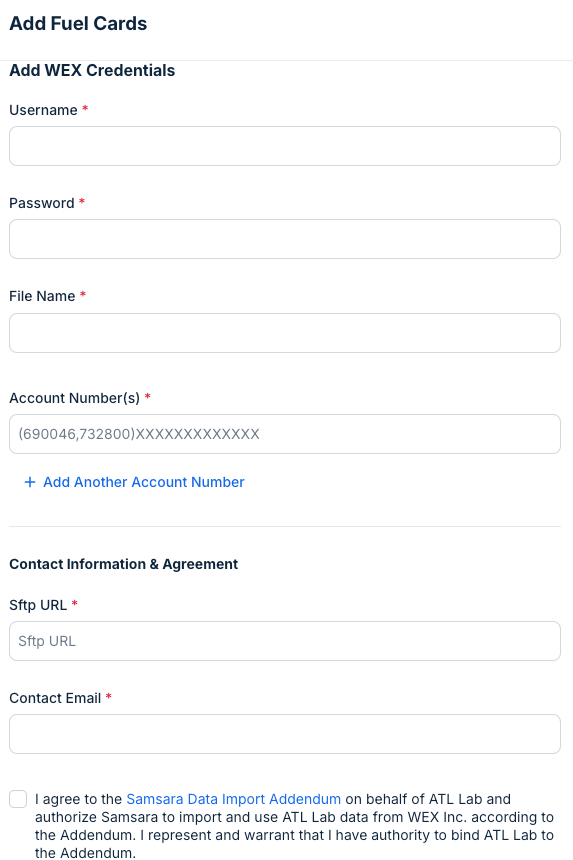Click the Add Another Account Number link text
573x860 pixels.
144,482
